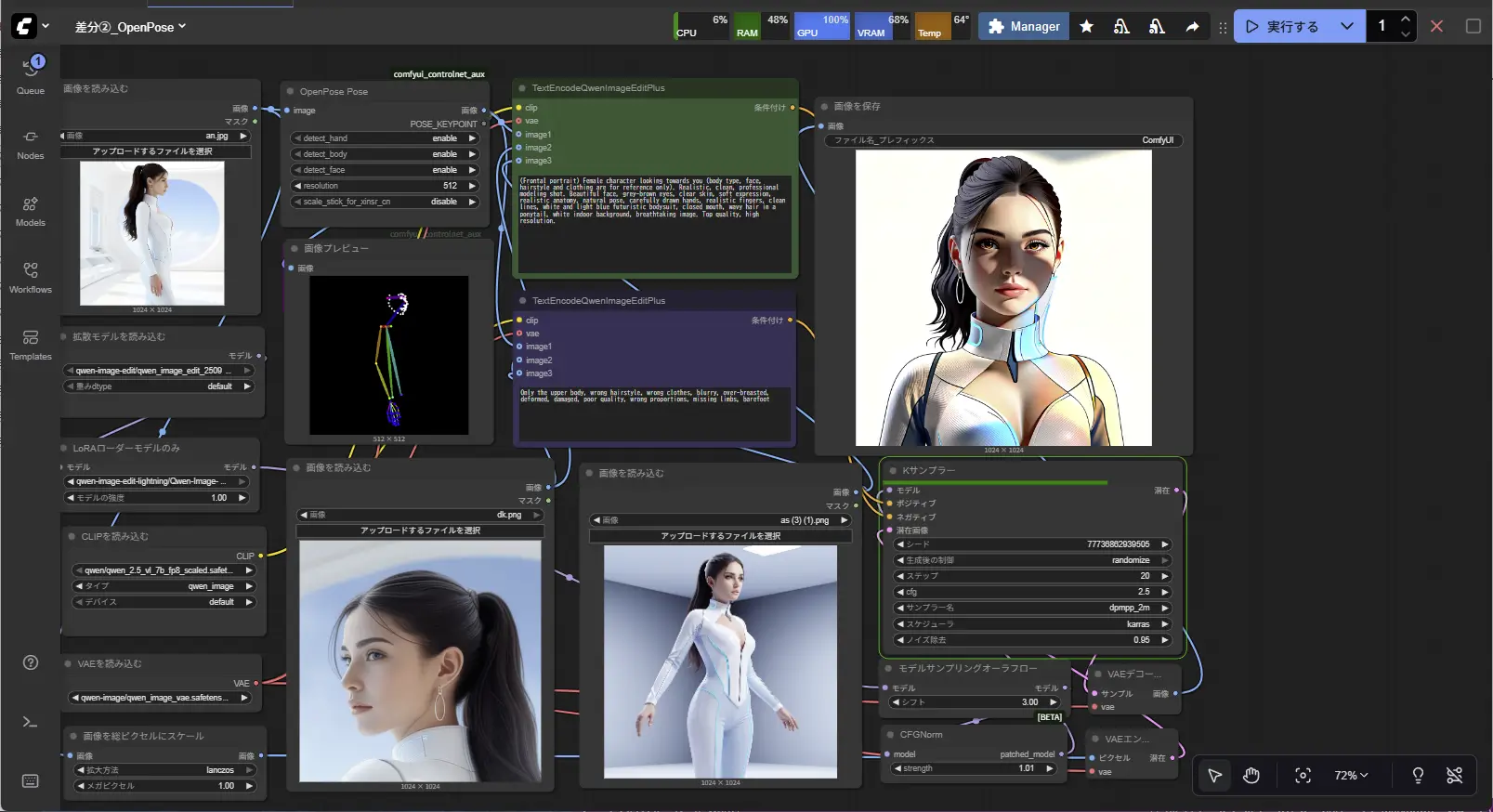Toggle link visibility in canvas toolbar
1493x812 pixels.
[x=1455, y=776]
